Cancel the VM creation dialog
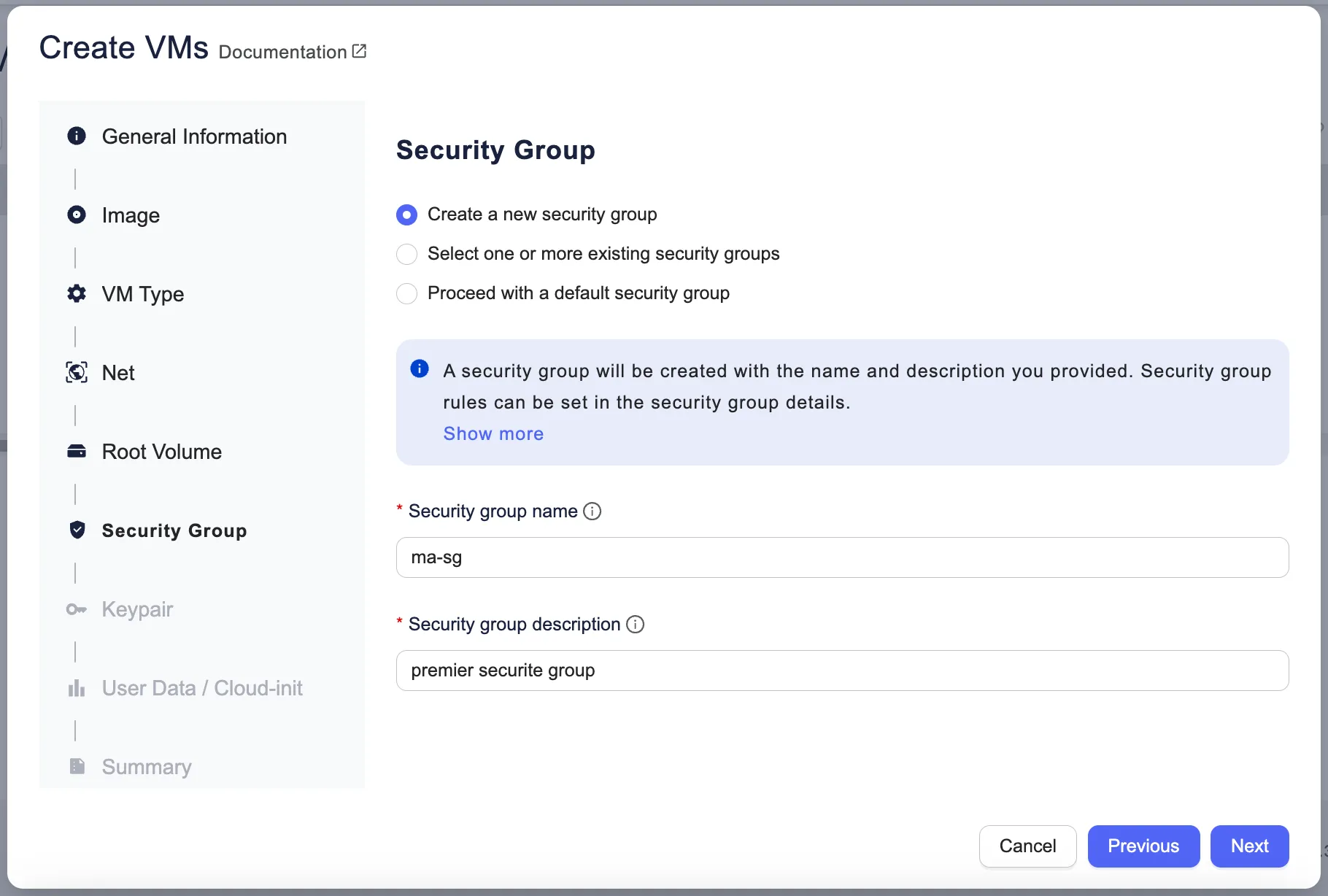1328x896 pixels. click(1027, 846)
